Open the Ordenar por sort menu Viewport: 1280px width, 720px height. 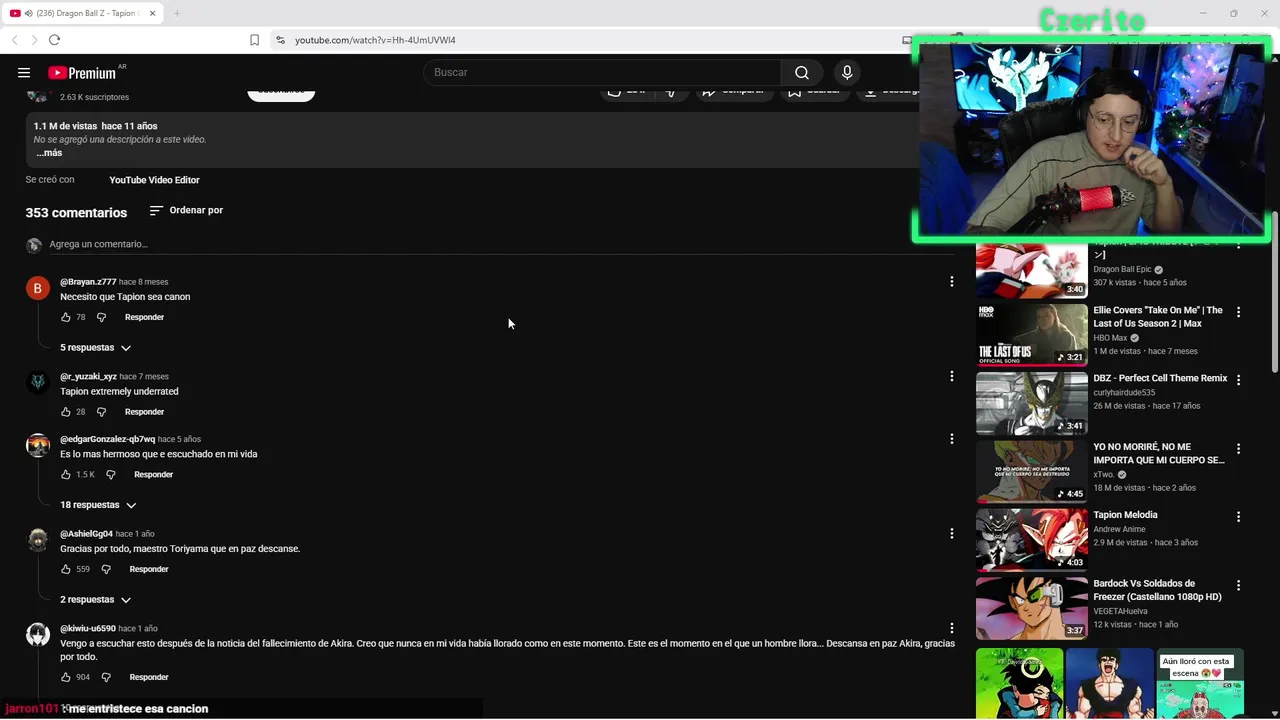[186, 210]
